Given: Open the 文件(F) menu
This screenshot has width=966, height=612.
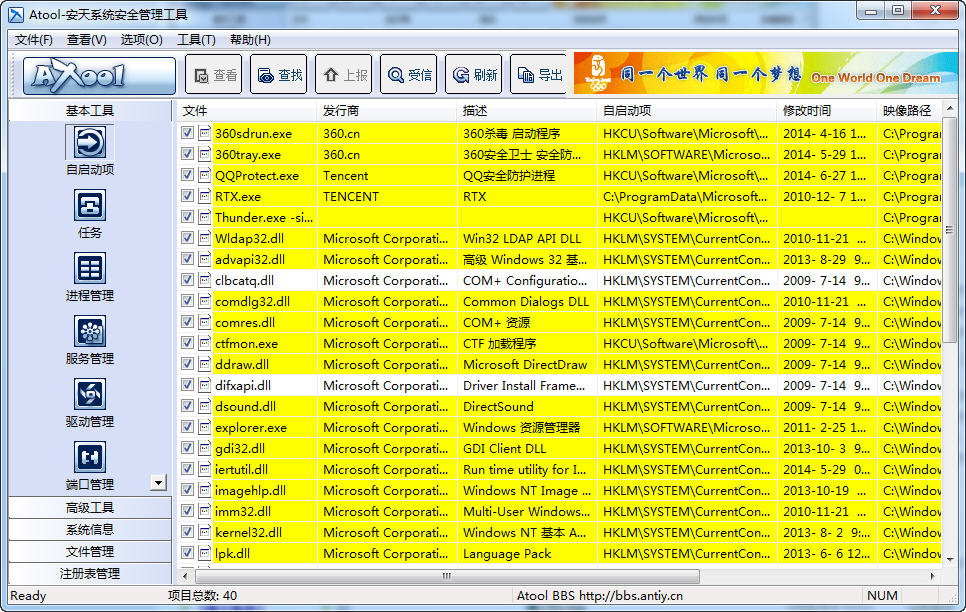Looking at the screenshot, I should coord(33,39).
